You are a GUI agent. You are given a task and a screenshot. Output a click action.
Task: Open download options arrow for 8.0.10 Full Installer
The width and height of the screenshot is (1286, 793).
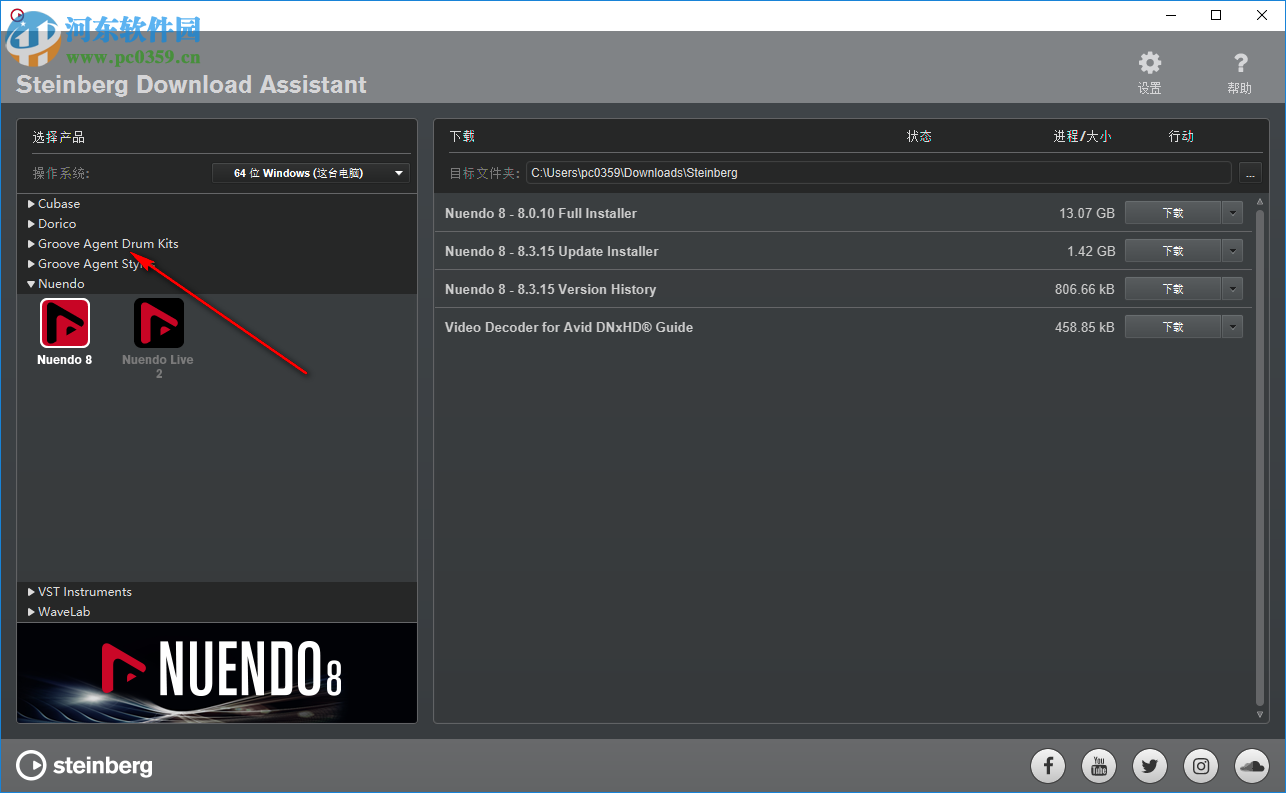pos(1232,212)
